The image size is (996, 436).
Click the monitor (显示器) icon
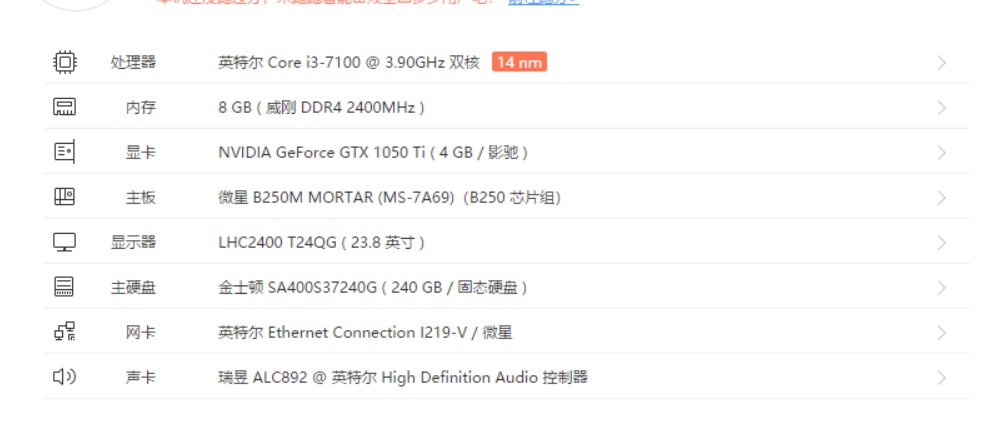tap(64, 242)
